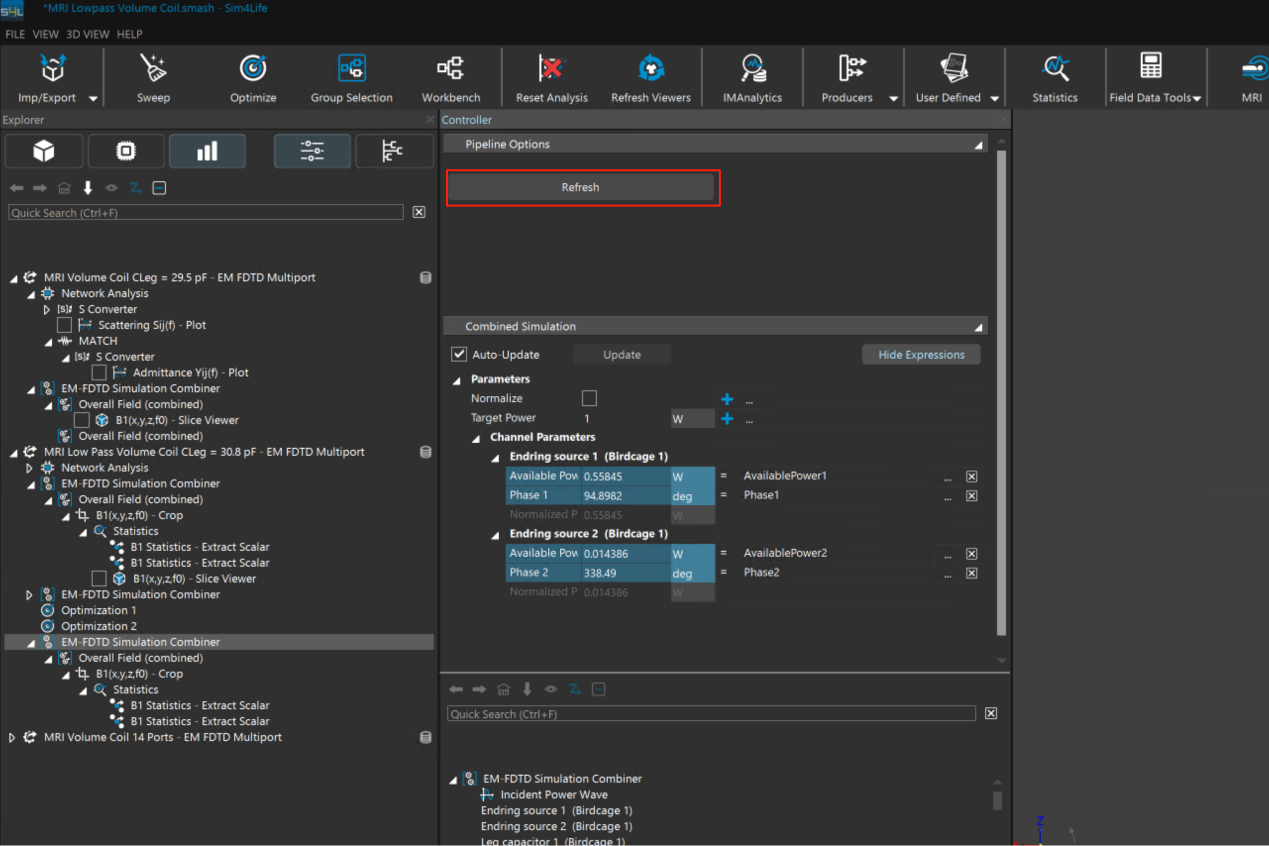The width and height of the screenshot is (1269, 846).
Task: Click the Sweep toolbar icon
Action: [x=153, y=69]
